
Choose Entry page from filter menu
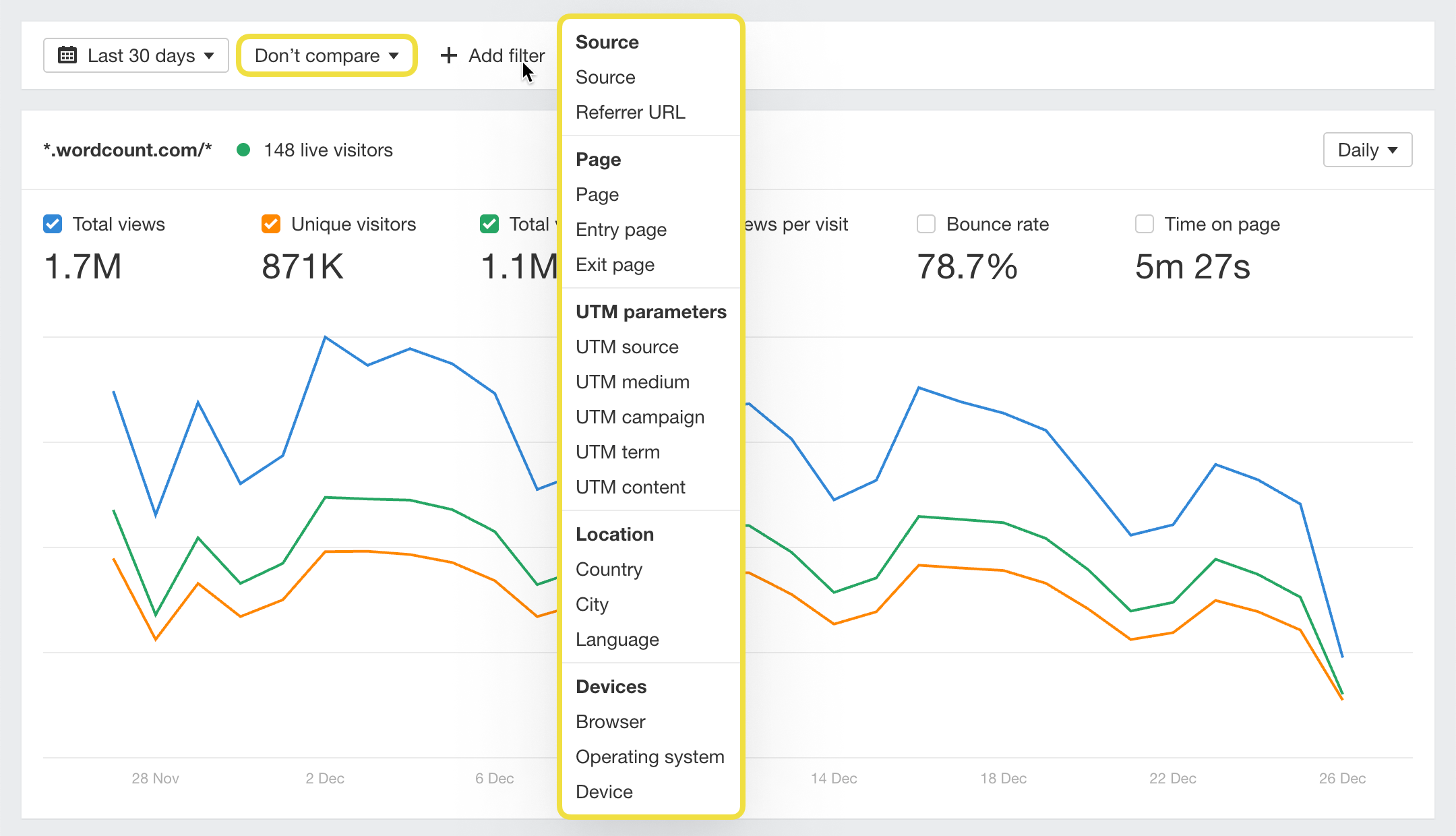[621, 229]
